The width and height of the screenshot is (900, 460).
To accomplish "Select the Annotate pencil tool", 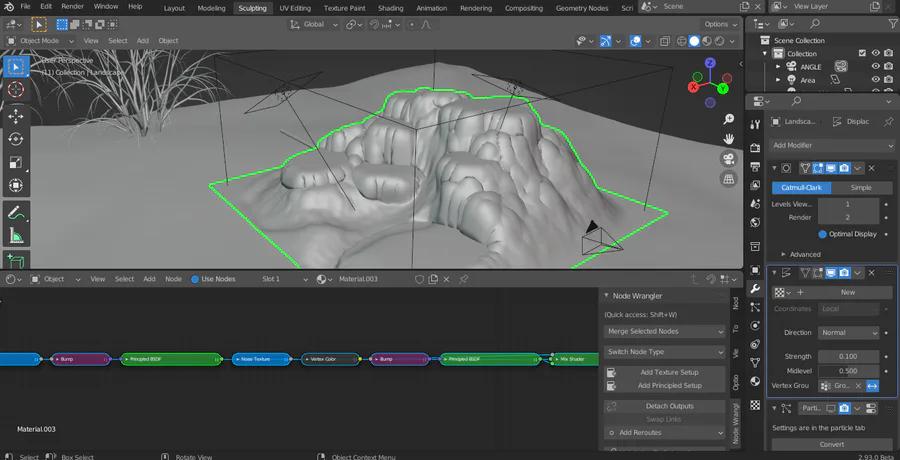I will coord(16,212).
